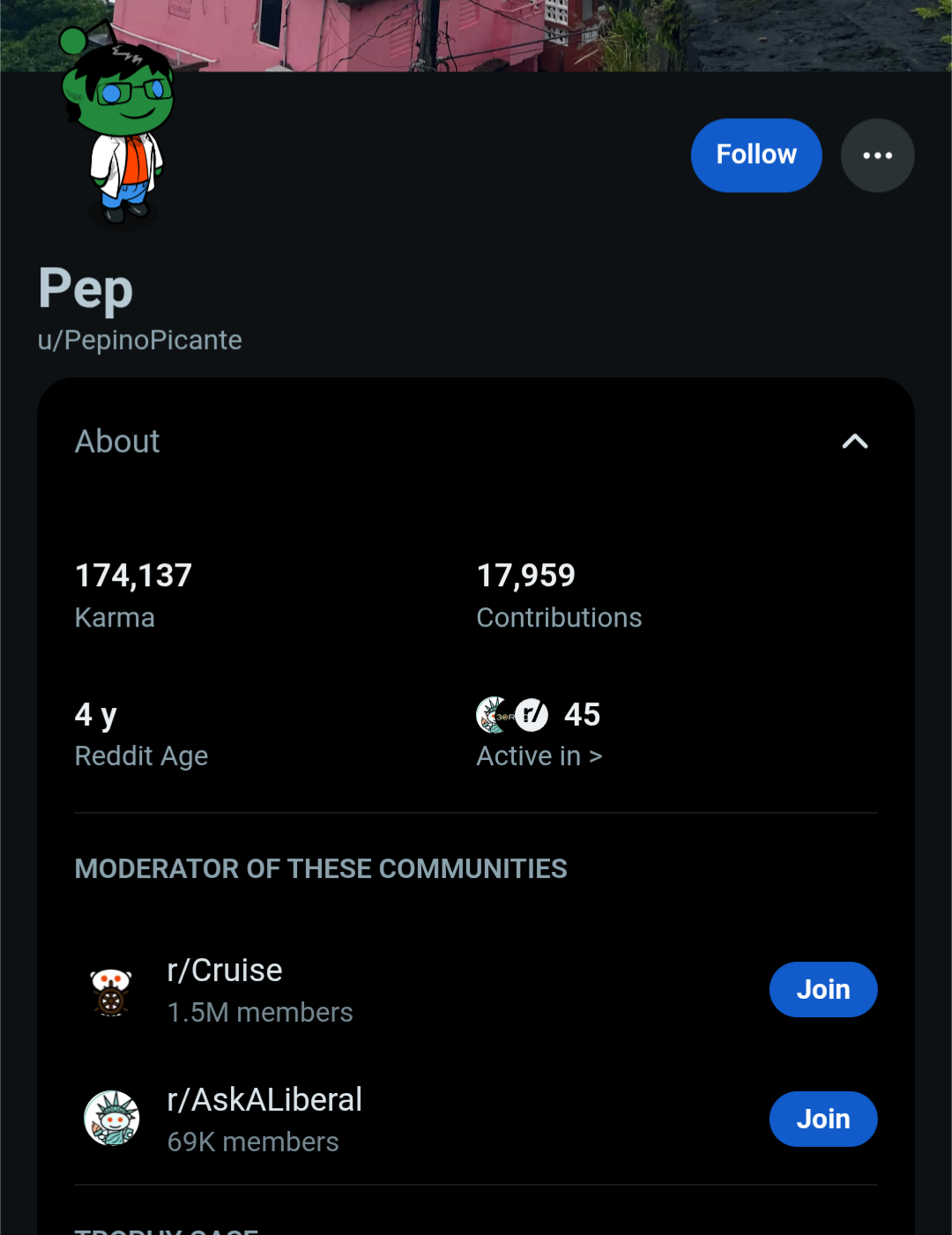
Task: Follow user PepinoPicante
Action: [755, 155]
